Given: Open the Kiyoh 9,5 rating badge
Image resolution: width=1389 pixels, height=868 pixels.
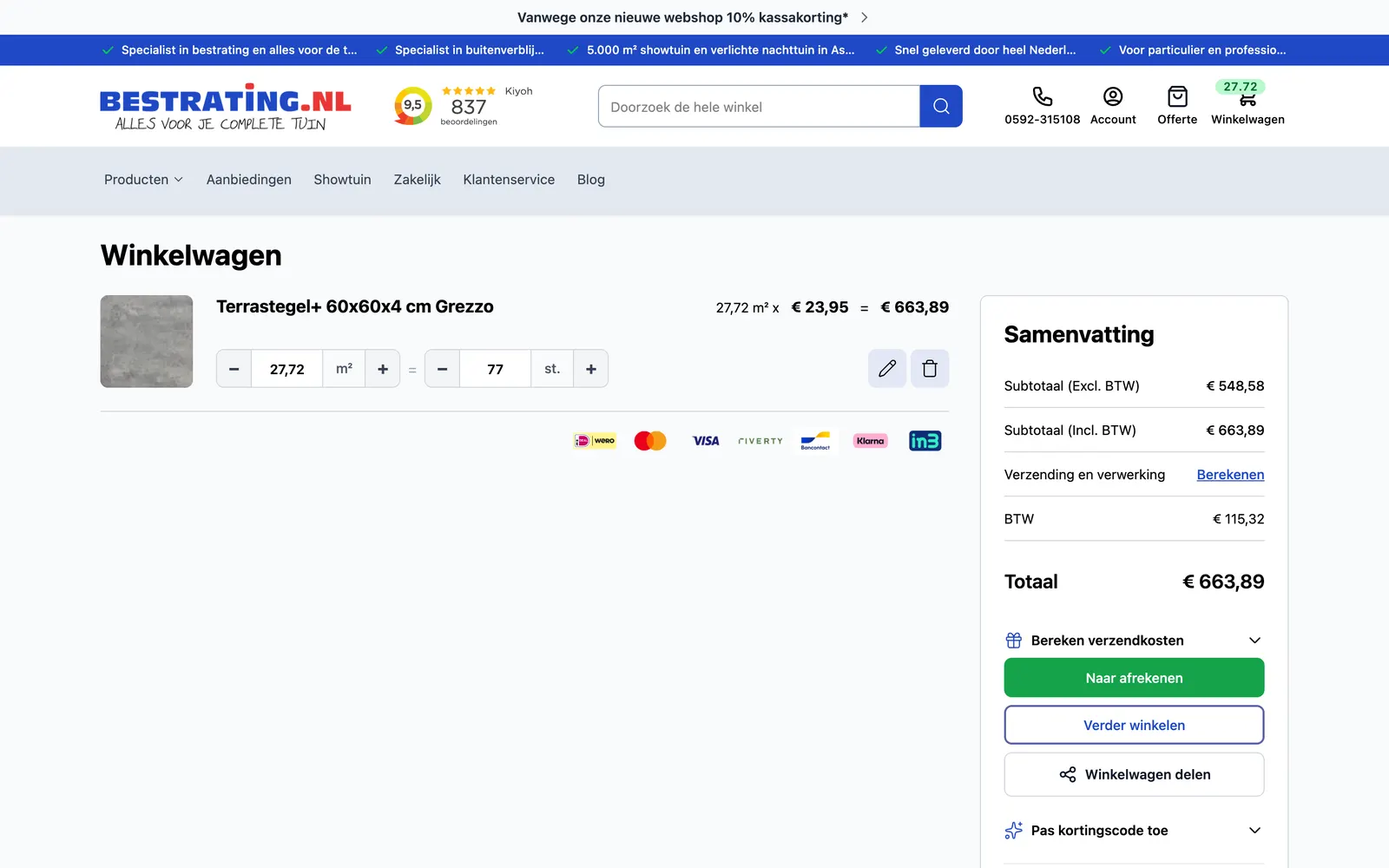Looking at the screenshot, I should click(x=413, y=106).
